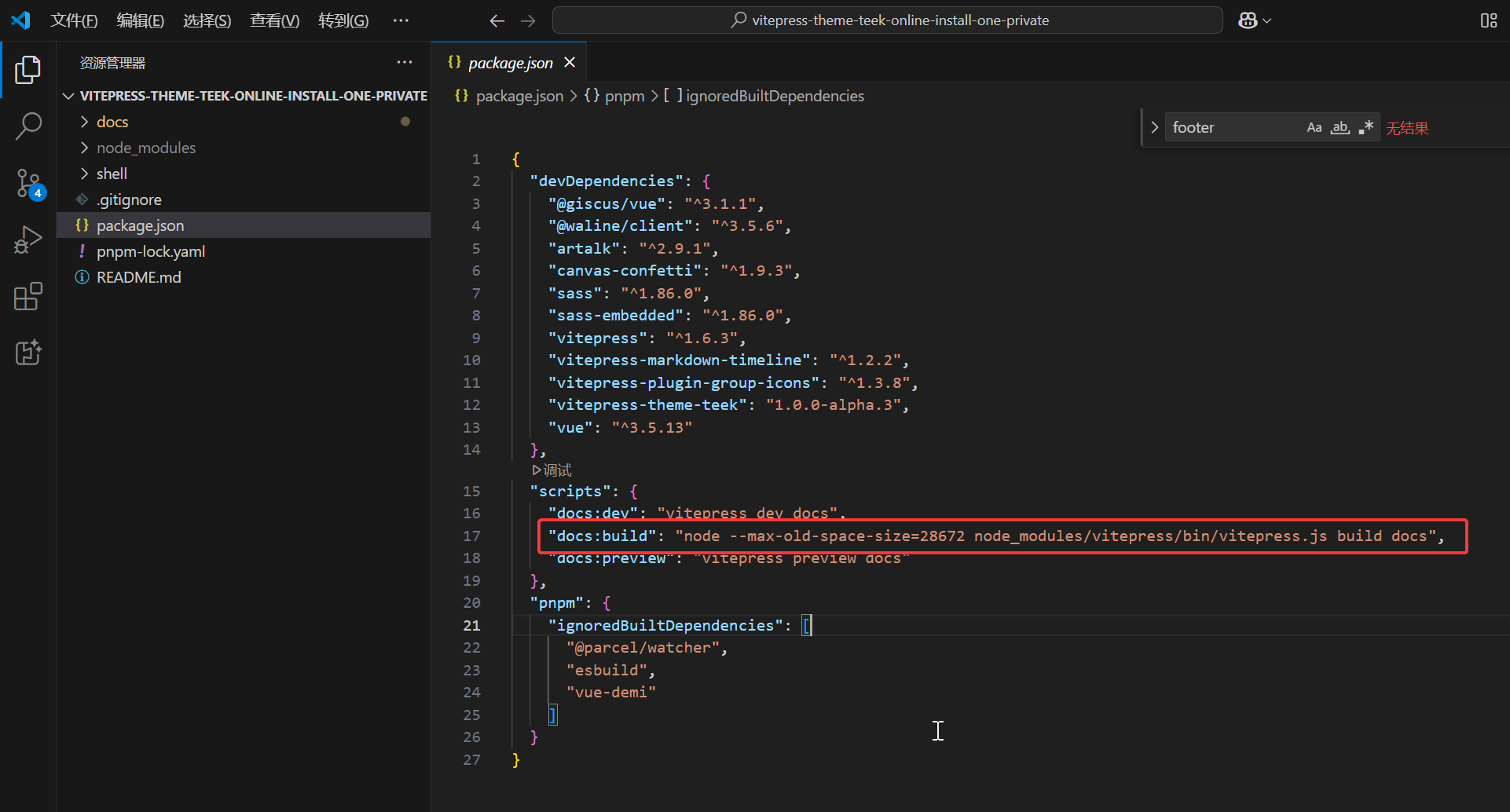Screen dimensions: 1510x812
Task: Open the Copilot dropdown chevron
Action: pyautogui.click(x=1266, y=21)
